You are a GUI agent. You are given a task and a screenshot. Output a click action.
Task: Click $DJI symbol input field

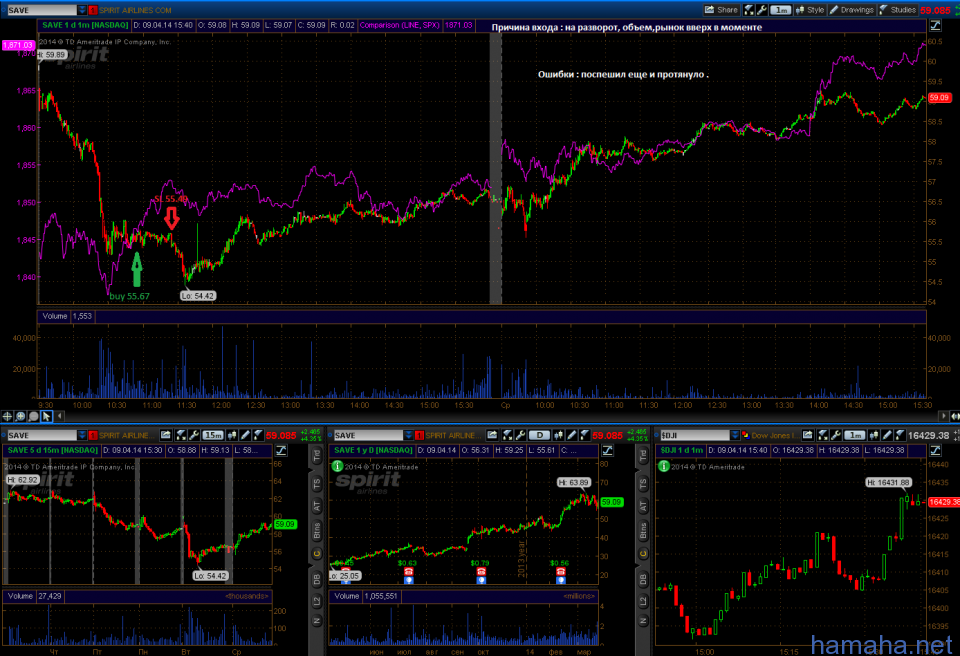695,435
